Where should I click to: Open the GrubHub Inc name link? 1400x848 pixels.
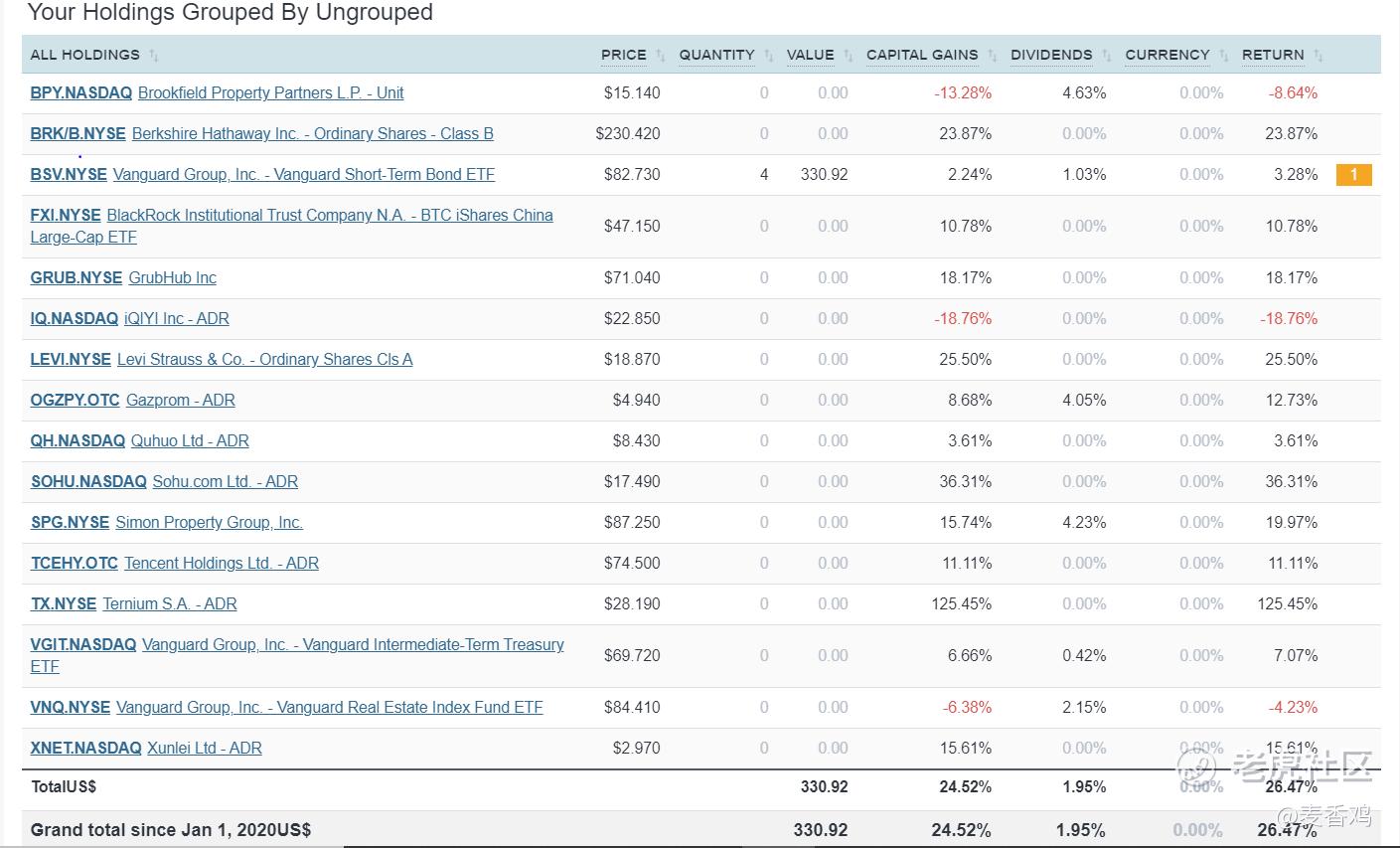(x=172, y=277)
